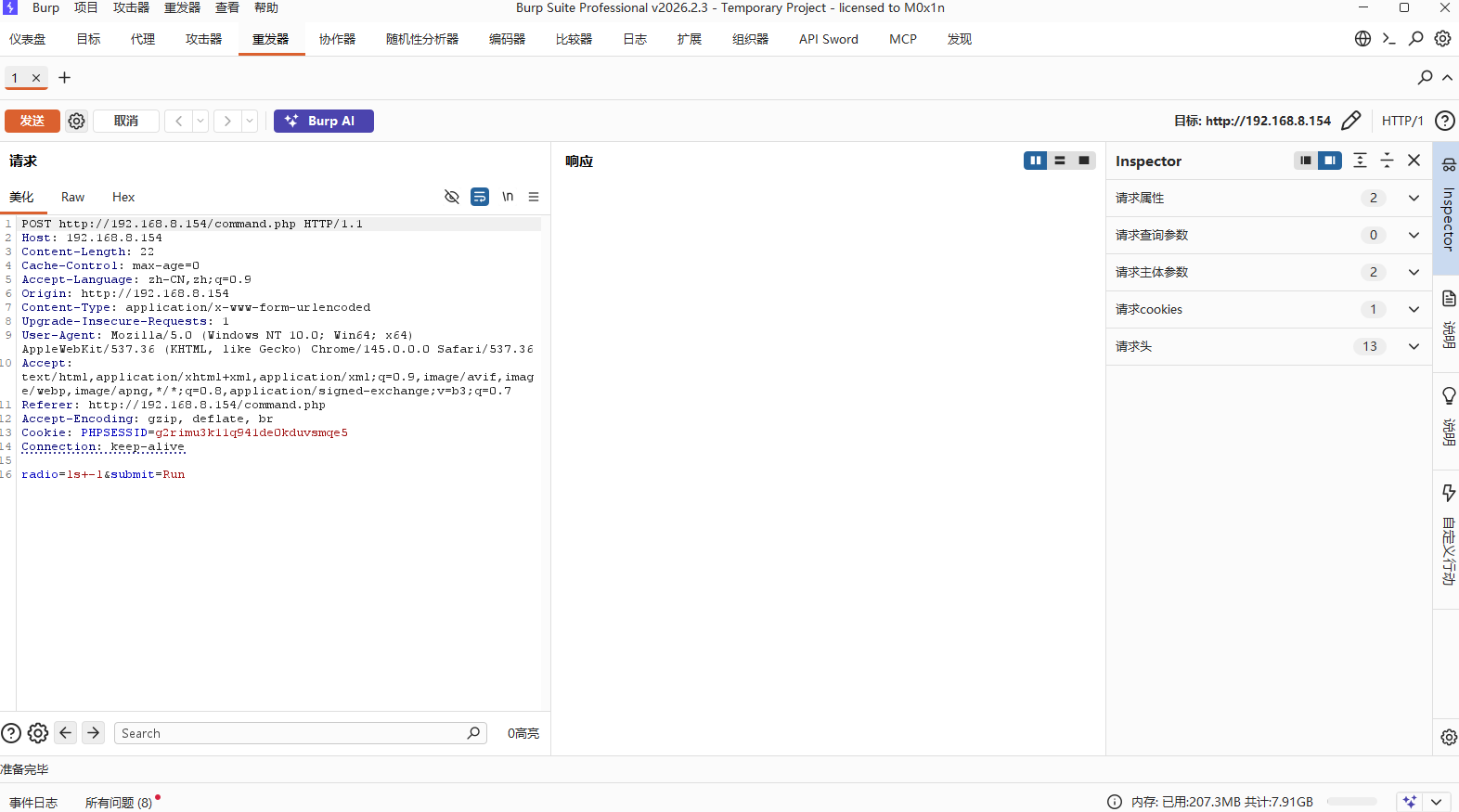This screenshot has width=1459, height=812.
Task: Switch to the Raw request view
Action: tap(72, 197)
